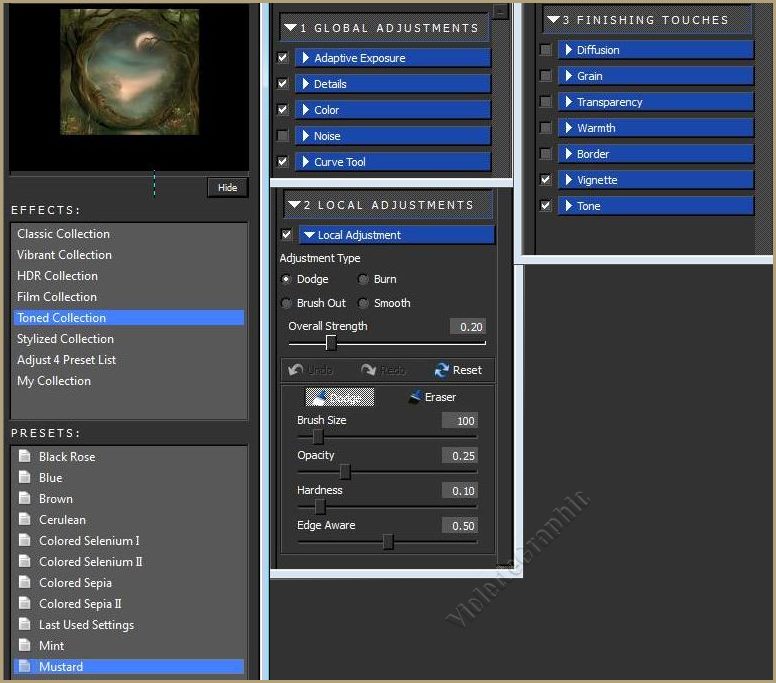Click the Mint preset file icon
This screenshot has height=683, width=776.
tap(25, 646)
